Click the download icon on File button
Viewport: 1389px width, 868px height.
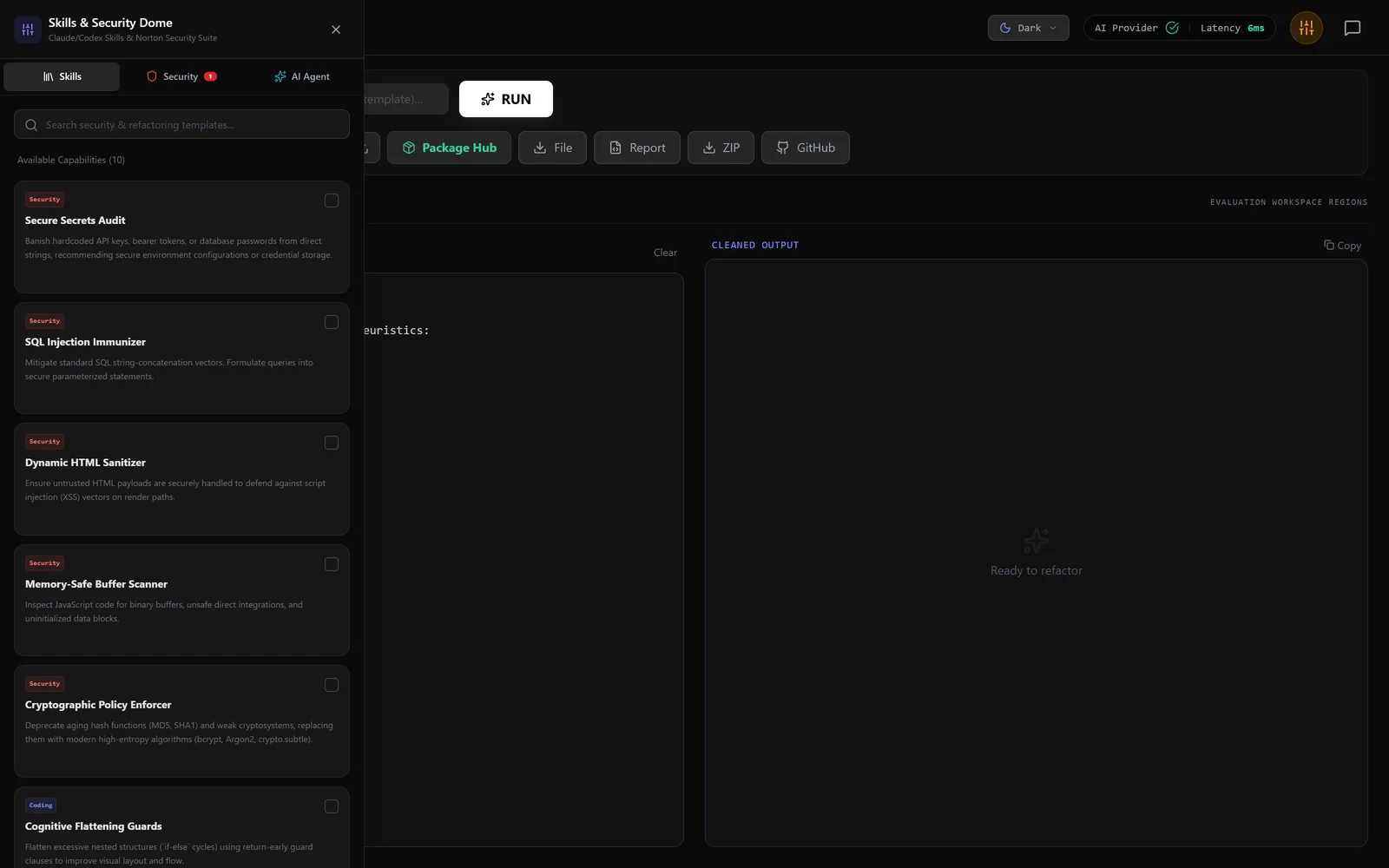(x=540, y=148)
